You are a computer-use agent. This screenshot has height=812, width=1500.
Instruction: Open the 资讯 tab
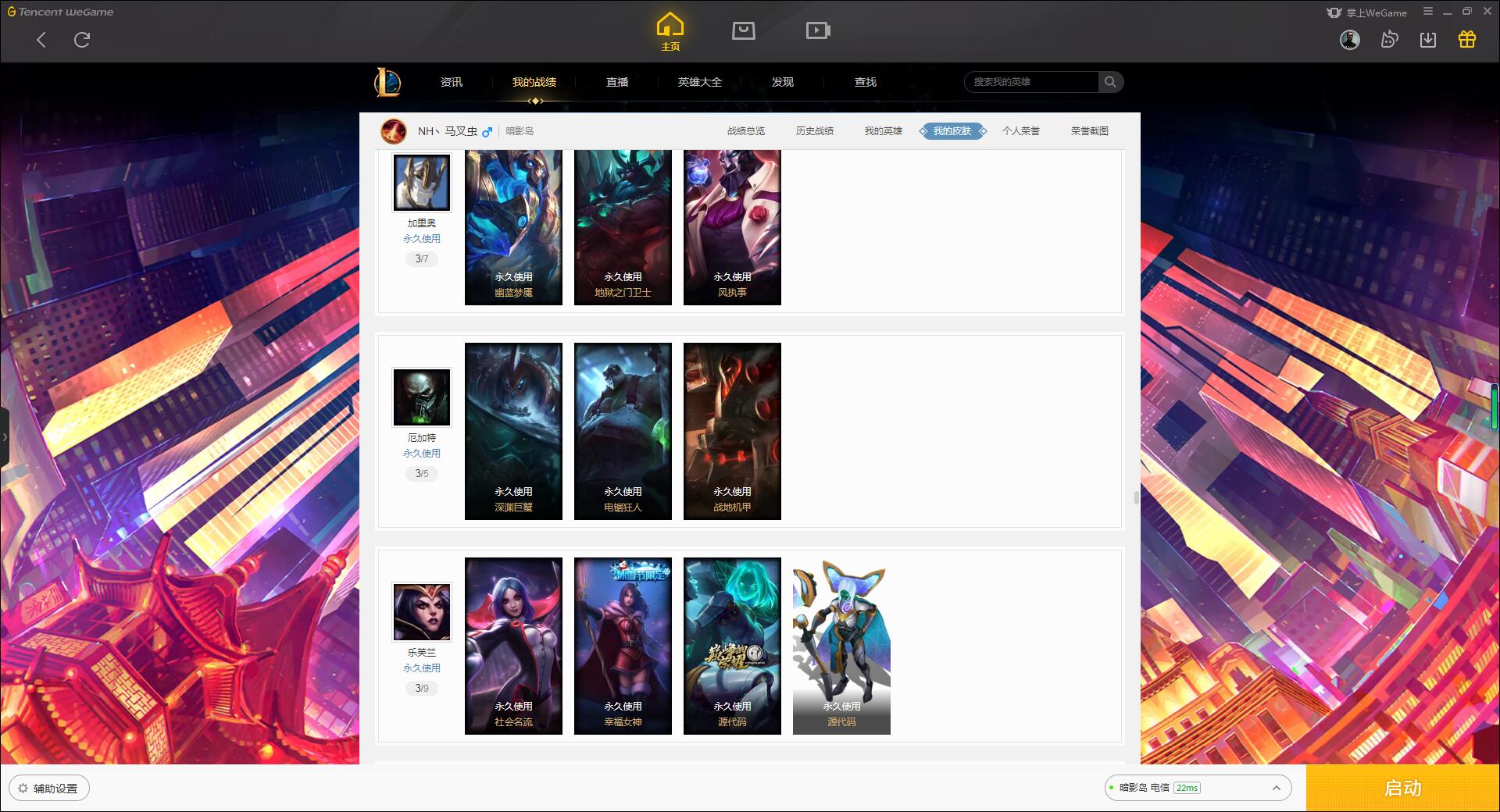[452, 82]
